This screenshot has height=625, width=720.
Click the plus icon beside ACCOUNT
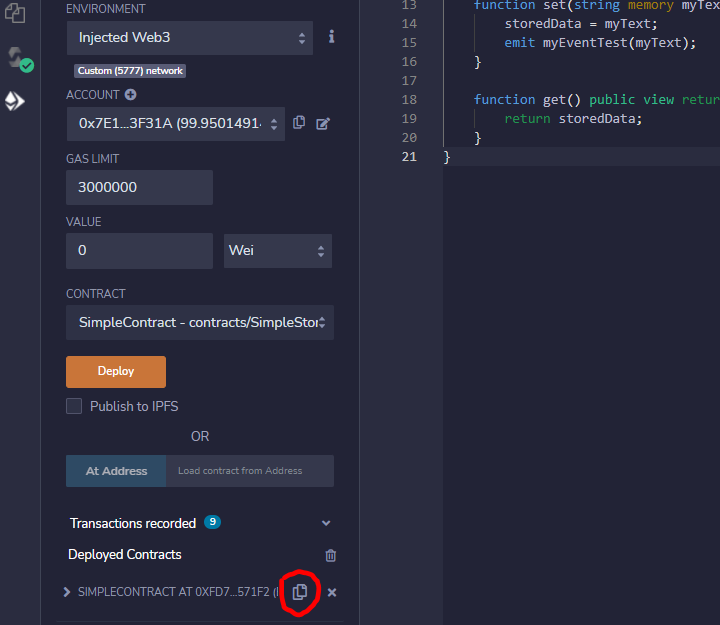tap(130, 95)
